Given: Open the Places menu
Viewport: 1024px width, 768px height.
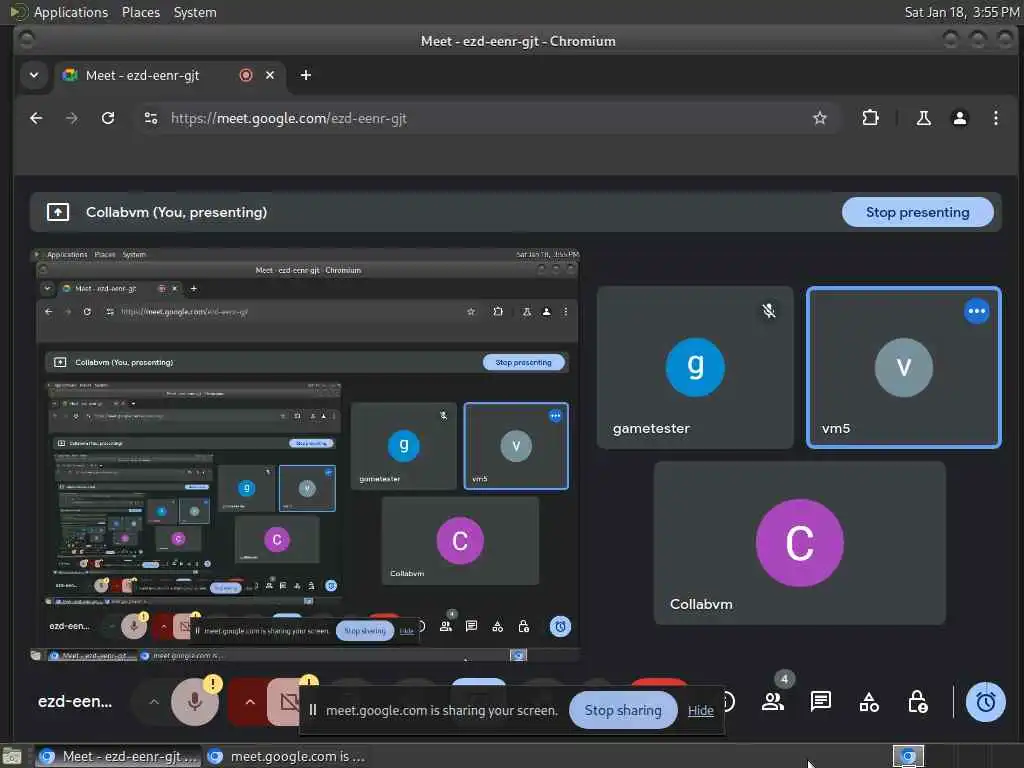Looking at the screenshot, I should pos(140,12).
